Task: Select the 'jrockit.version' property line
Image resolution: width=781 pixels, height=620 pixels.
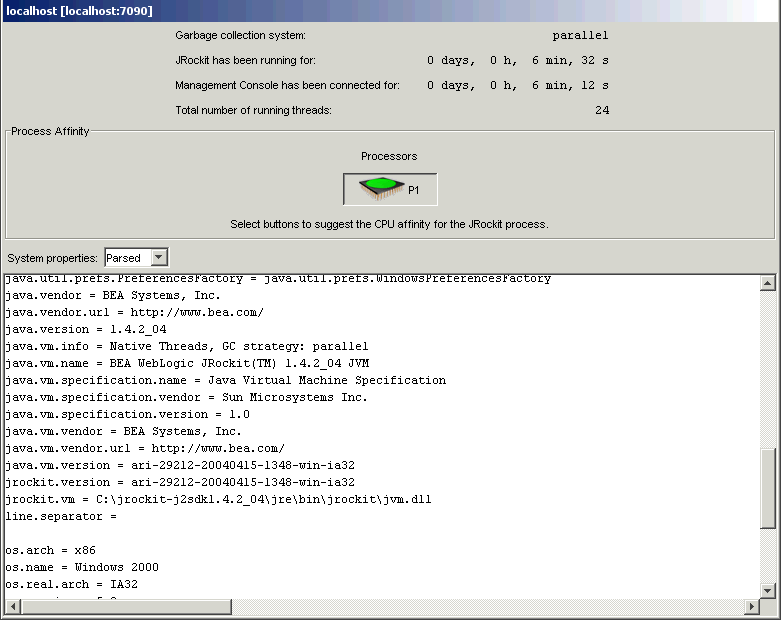Action: click(x=180, y=482)
